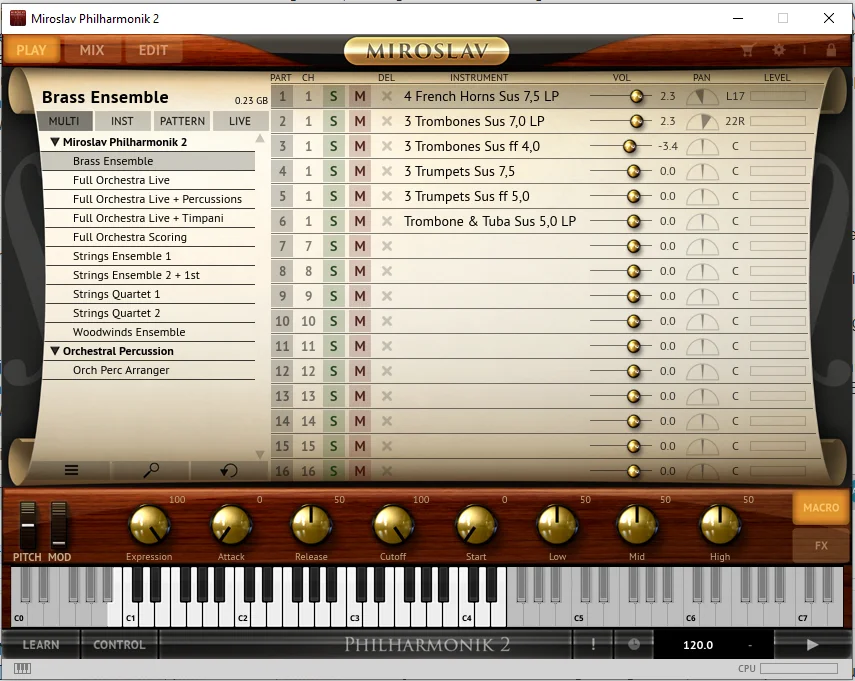The height and width of the screenshot is (681, 855).
Task: Click the panic exclamation icon
Action: (593, 644)
